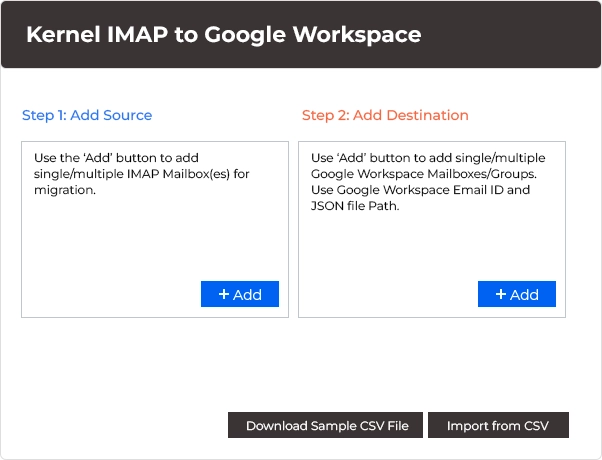Click blank area left of Download Sample CSV
The height and width of the screenshot is (460, 602).
point(120,425)
